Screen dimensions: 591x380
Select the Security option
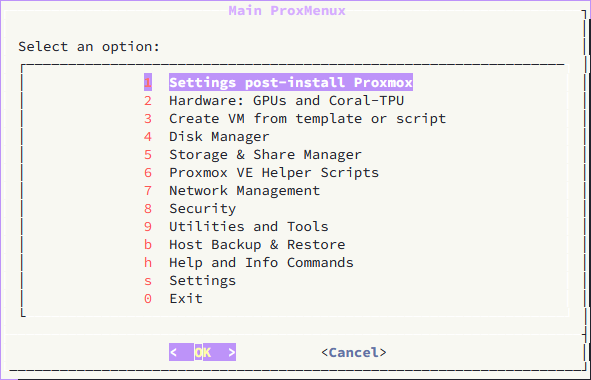(x=202, y=208)
